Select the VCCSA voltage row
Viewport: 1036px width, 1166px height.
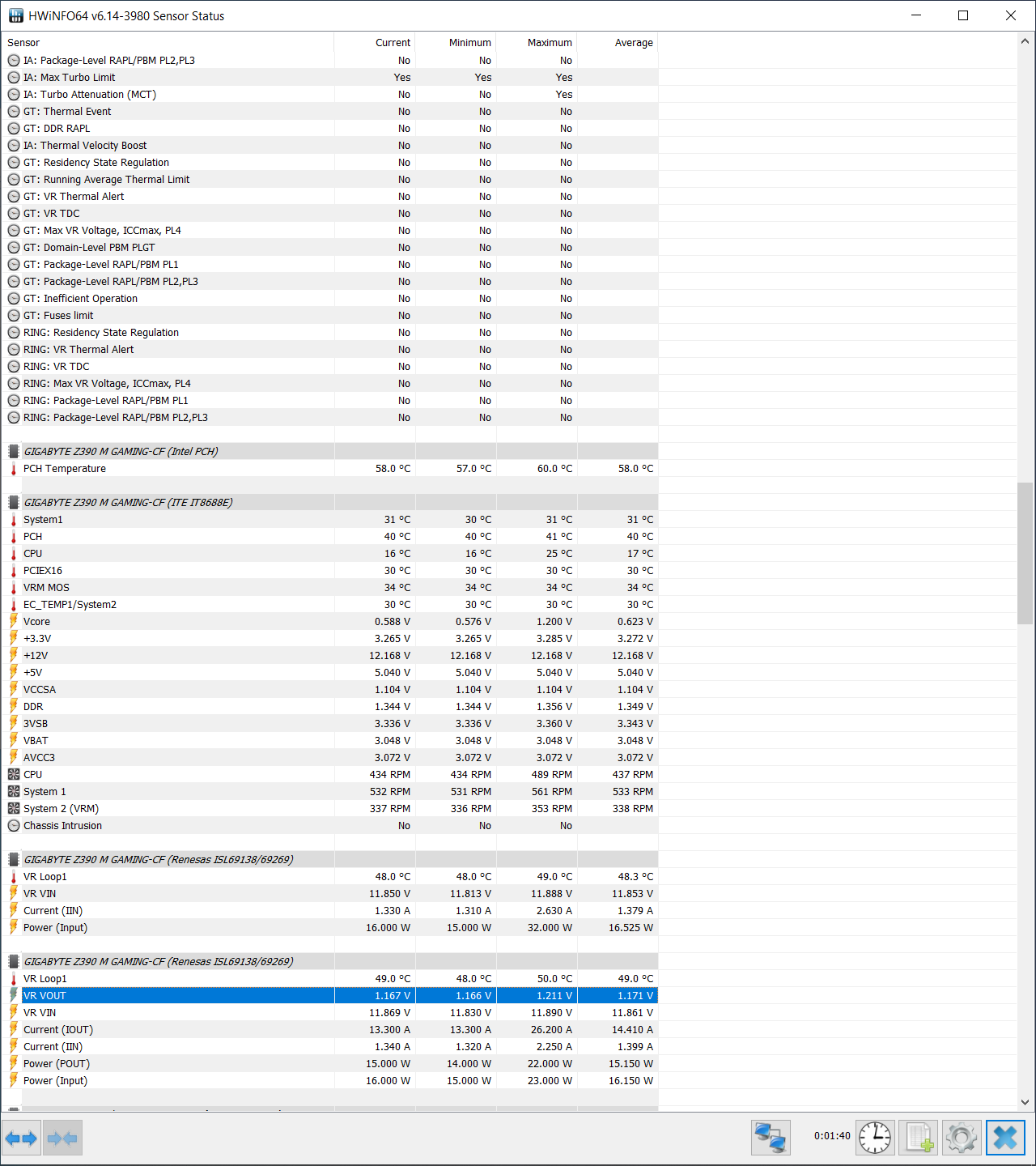329,690
